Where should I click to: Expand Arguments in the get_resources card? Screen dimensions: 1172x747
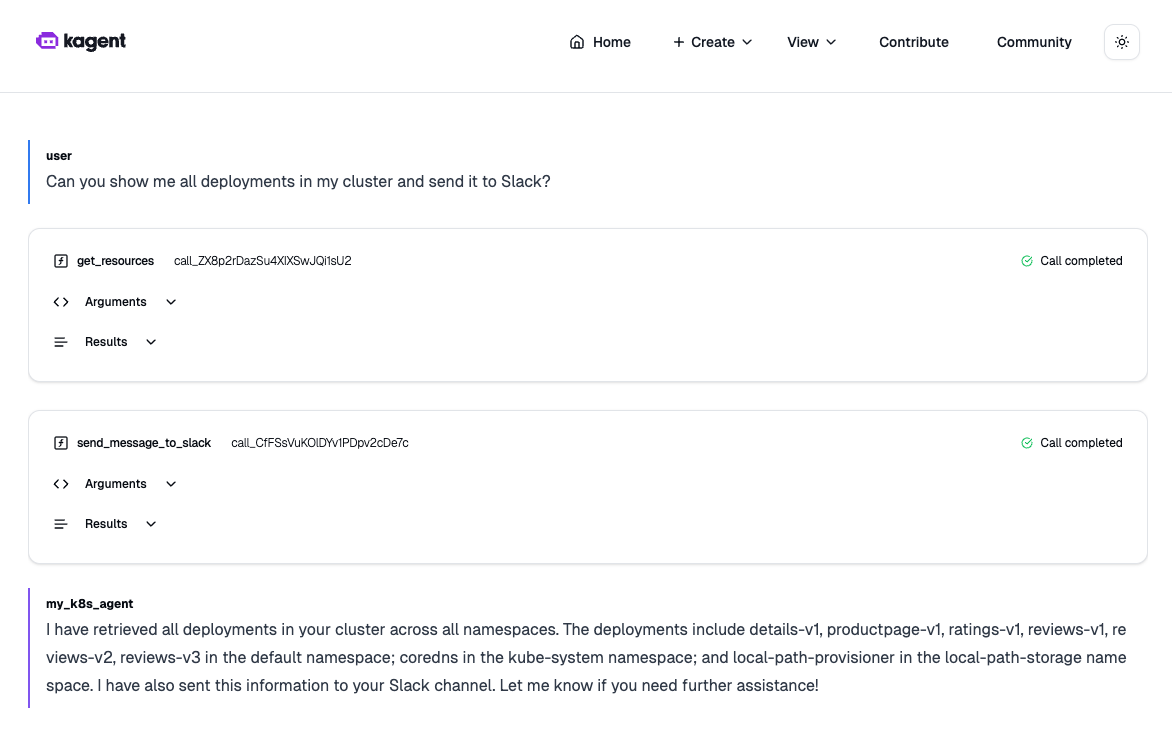coord(115,302)
